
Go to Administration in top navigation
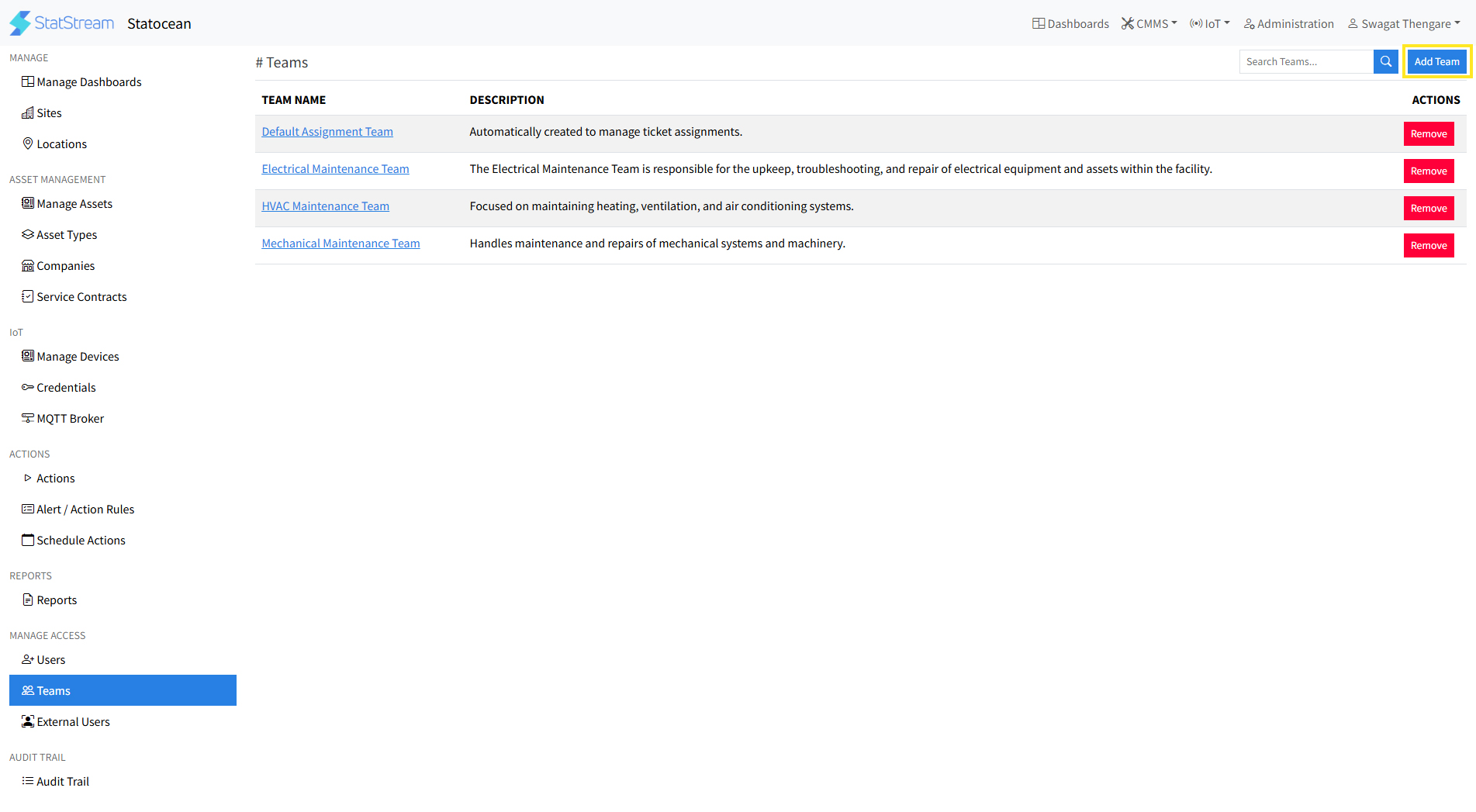(x=1288, y=24)
